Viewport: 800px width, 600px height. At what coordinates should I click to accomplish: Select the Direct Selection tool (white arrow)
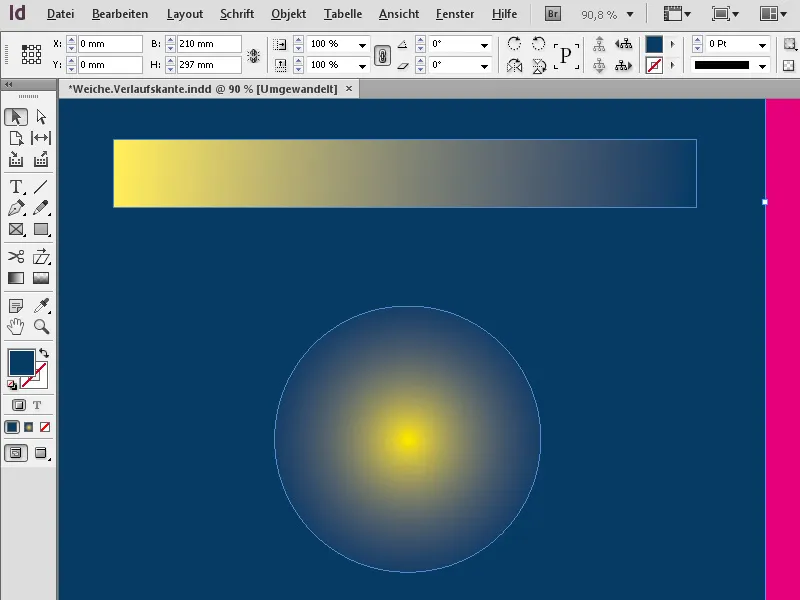pyautogui.click(x=41, y=117)
